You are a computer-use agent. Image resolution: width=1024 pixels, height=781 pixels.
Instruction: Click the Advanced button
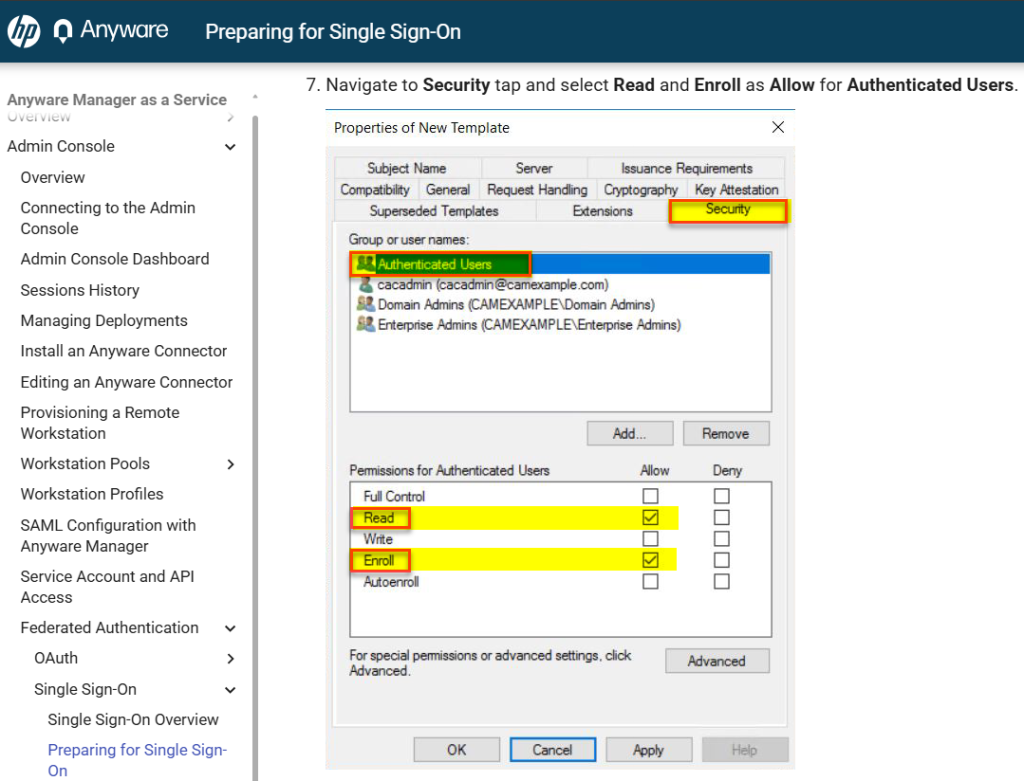pos(717,661)
